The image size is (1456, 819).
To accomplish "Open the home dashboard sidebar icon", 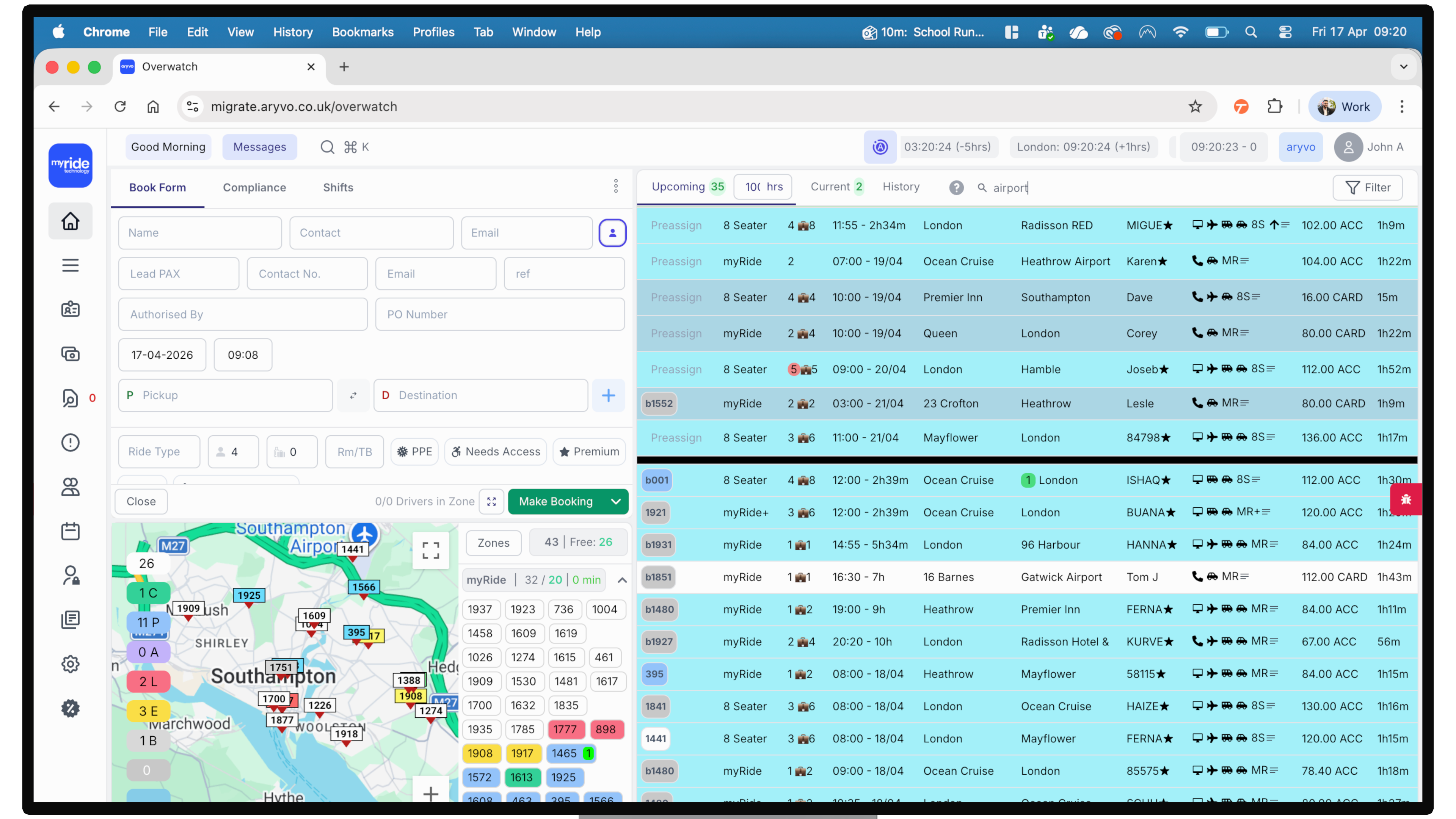I will click(70, 221).
